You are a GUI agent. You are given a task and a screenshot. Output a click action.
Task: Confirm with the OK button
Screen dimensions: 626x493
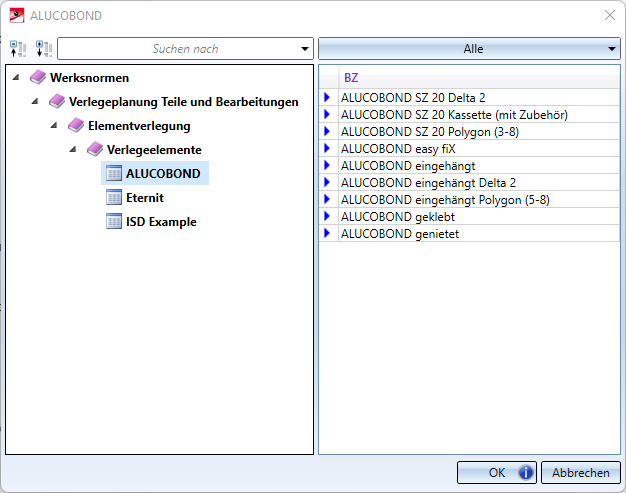click(x=497, y=473)
